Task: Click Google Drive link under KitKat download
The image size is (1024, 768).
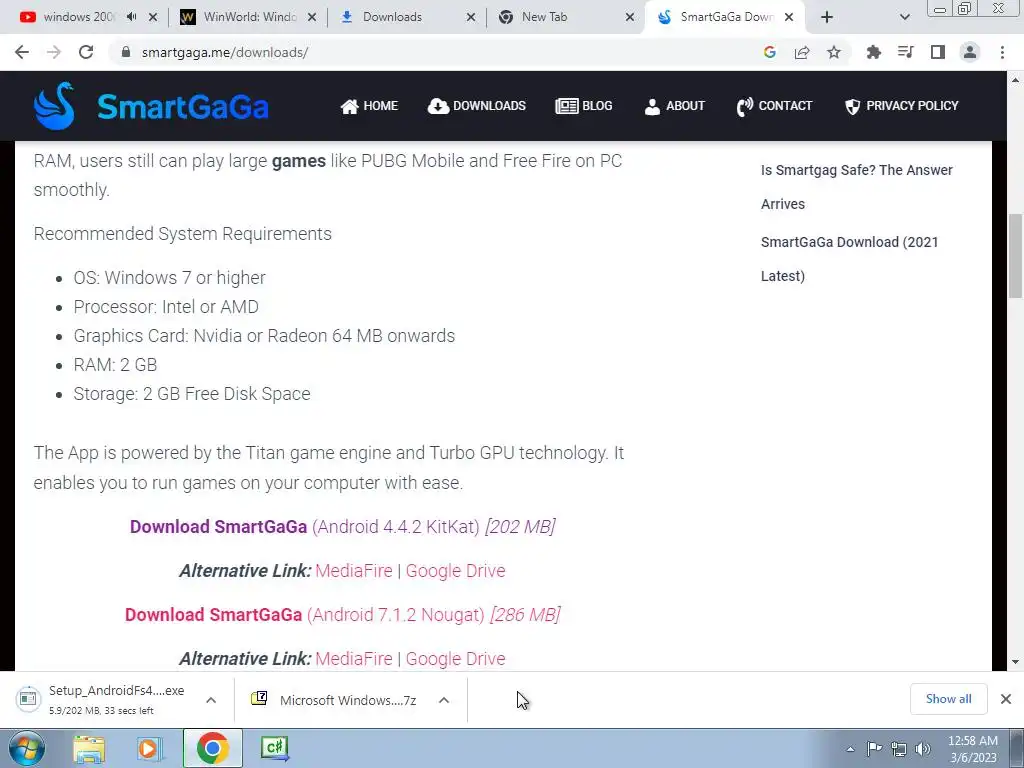Action: (x=455, y=571)
